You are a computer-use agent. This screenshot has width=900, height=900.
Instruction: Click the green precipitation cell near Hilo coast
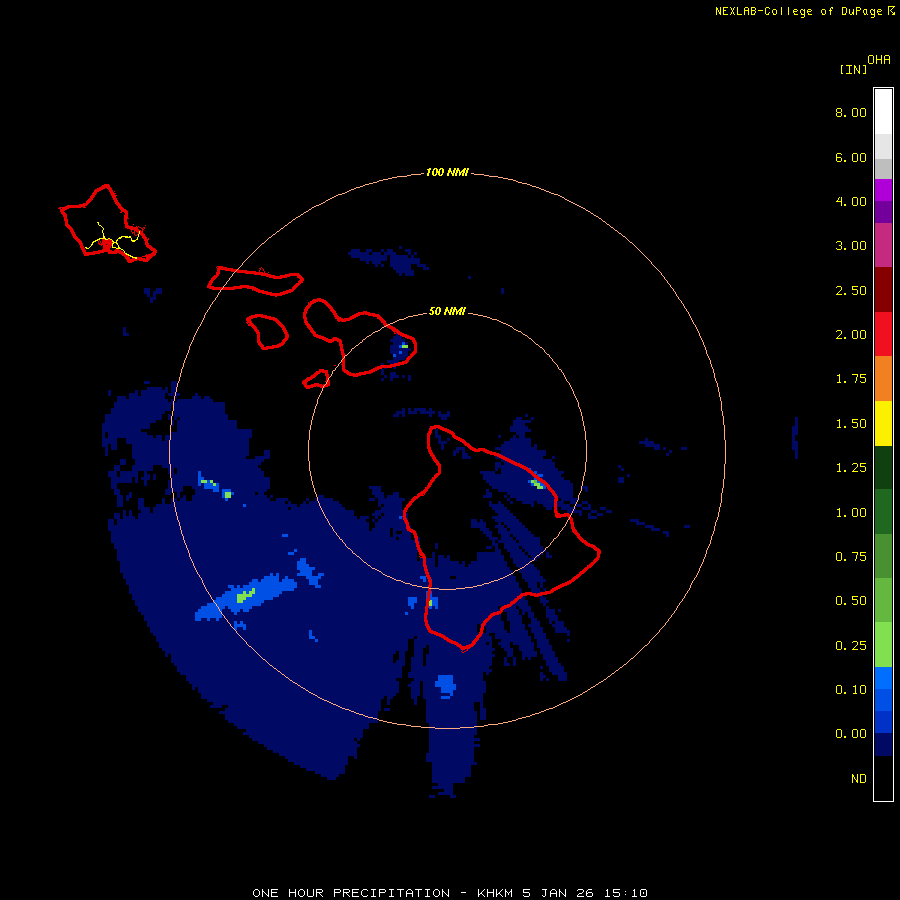pyautogui.click(x=537, y=483)
